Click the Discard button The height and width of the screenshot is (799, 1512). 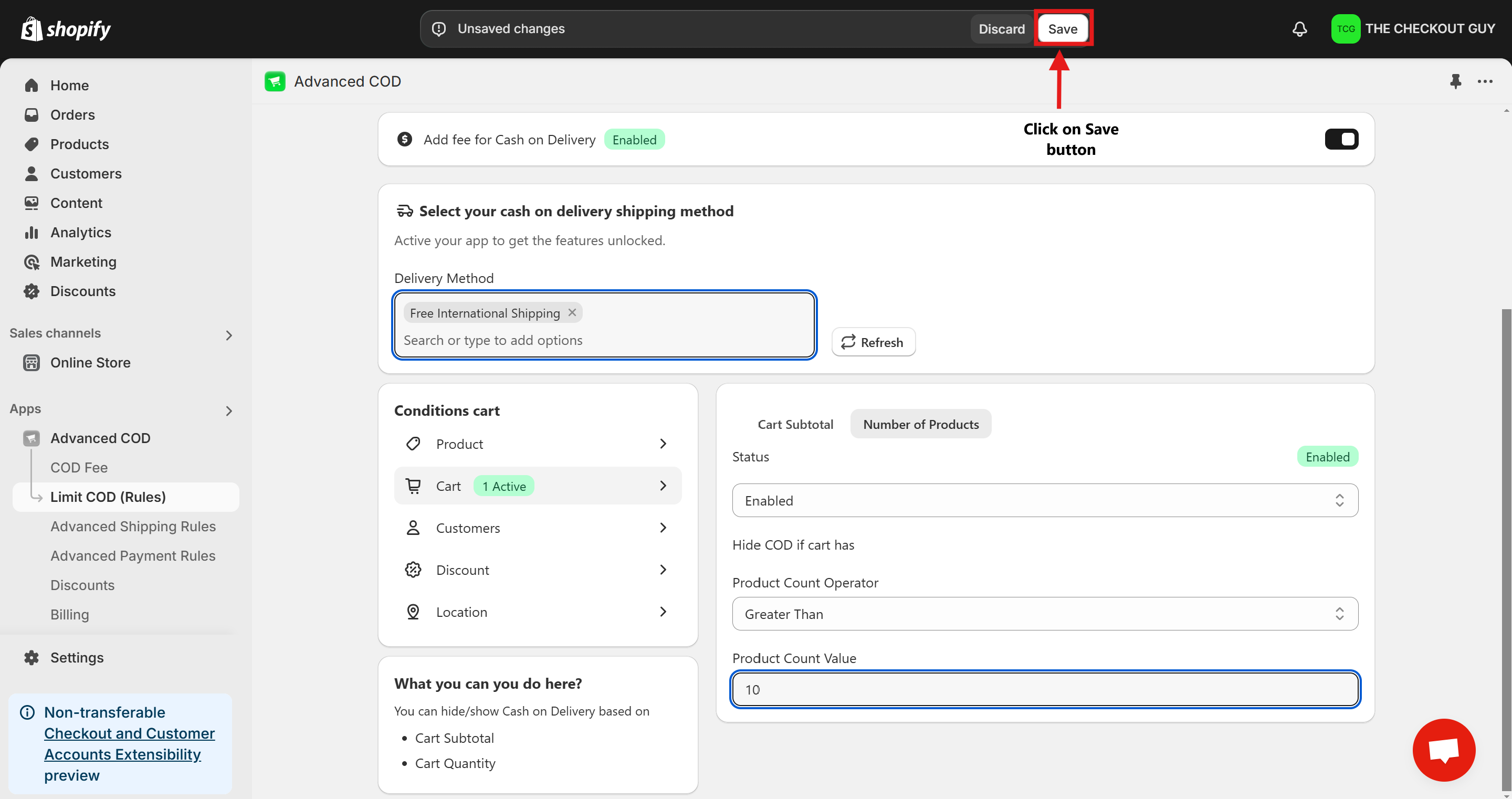(x=1001, y=29)
